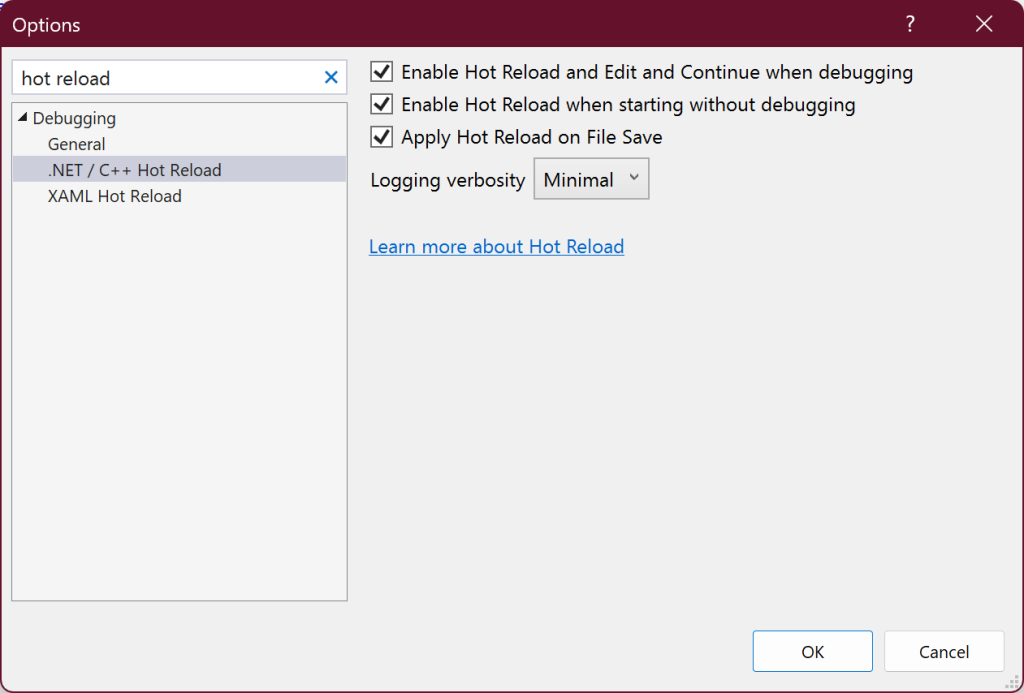Close the Options dialog
1024x693 pixels.
tap(983, 23)
